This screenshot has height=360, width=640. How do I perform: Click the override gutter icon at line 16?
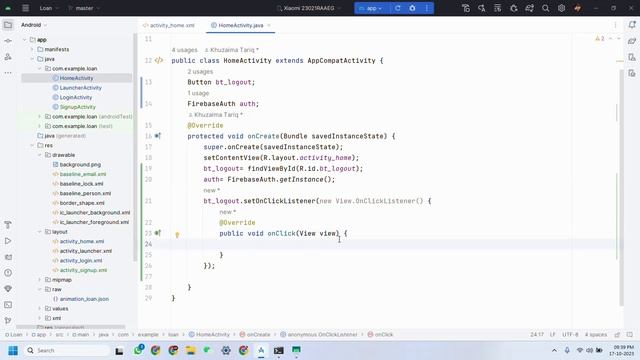[x=158, y=136]
